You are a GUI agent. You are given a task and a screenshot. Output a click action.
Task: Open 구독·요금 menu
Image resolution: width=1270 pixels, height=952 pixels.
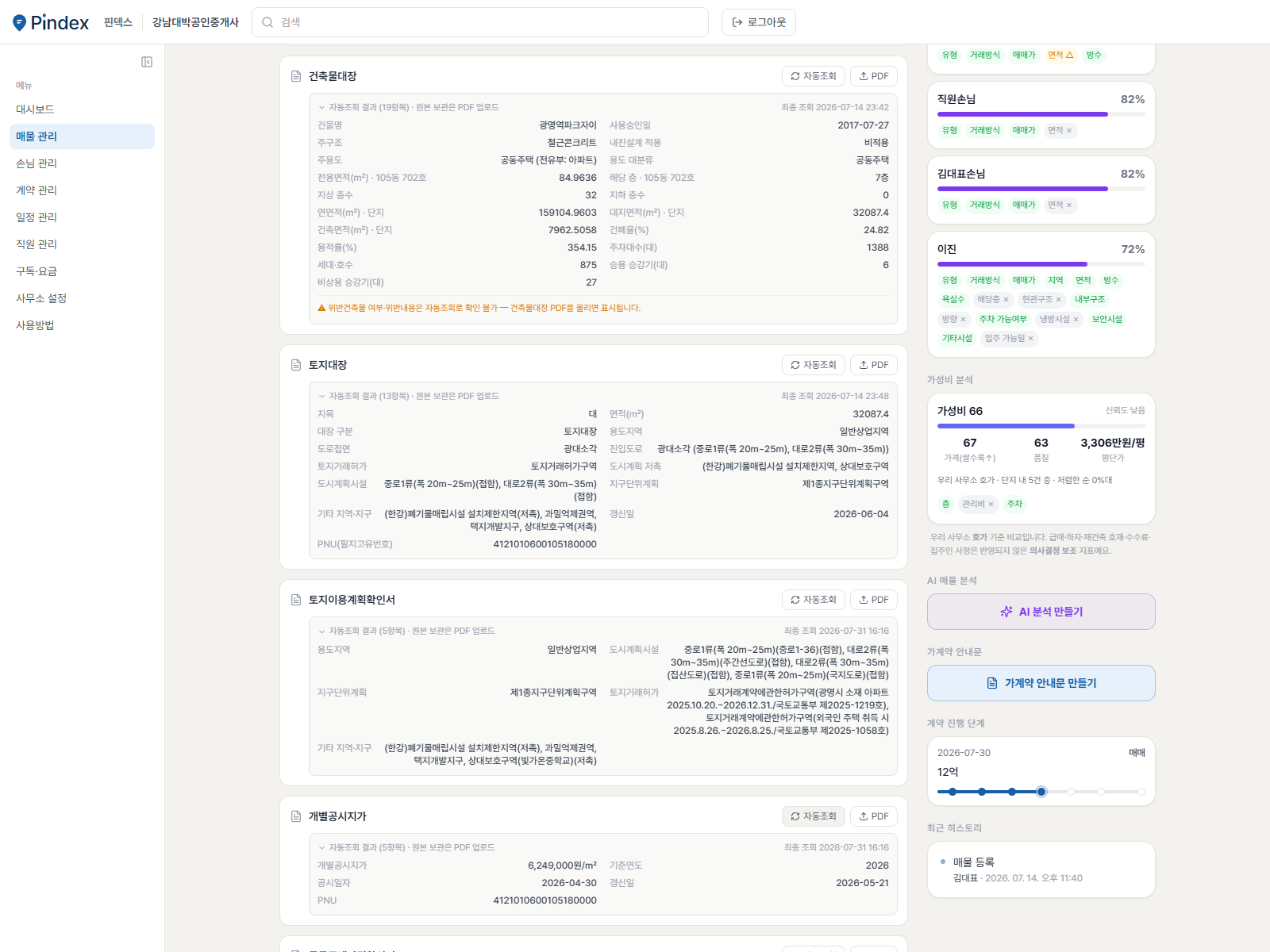point(83,271)
